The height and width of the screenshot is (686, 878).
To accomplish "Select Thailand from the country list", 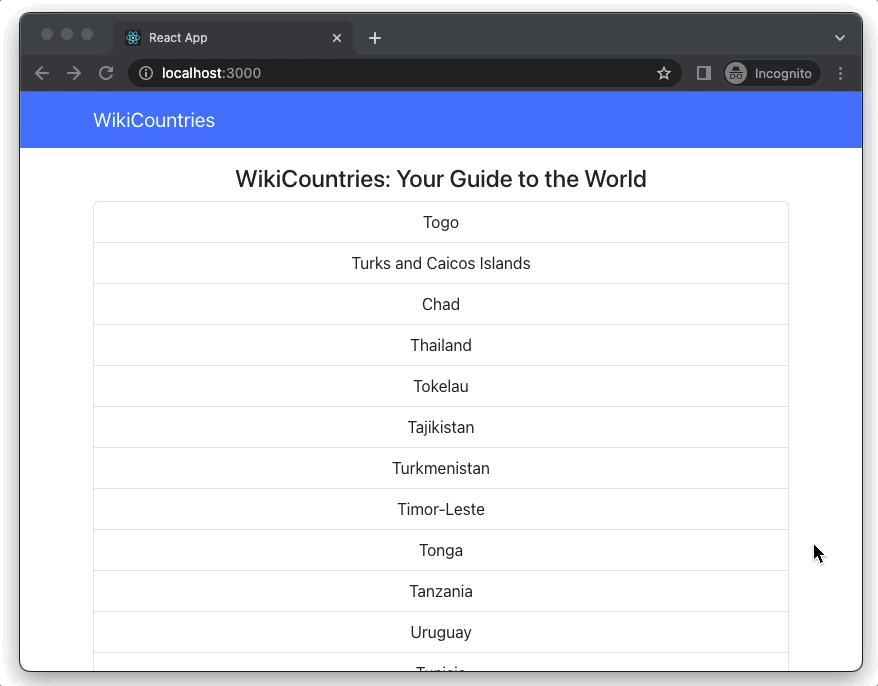I will coord(441,345).
